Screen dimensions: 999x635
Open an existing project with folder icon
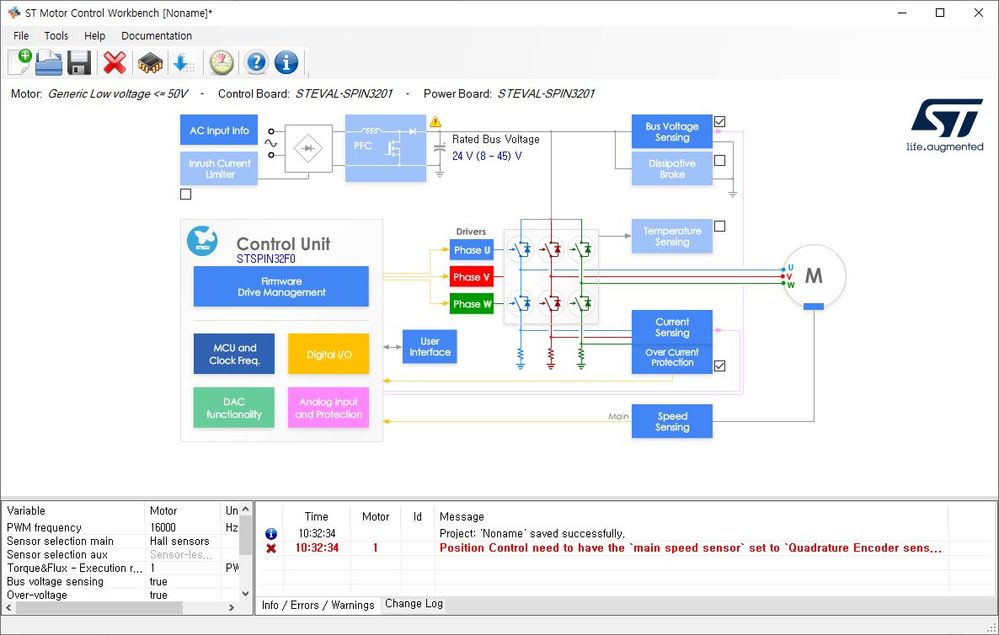coord(49,62)
